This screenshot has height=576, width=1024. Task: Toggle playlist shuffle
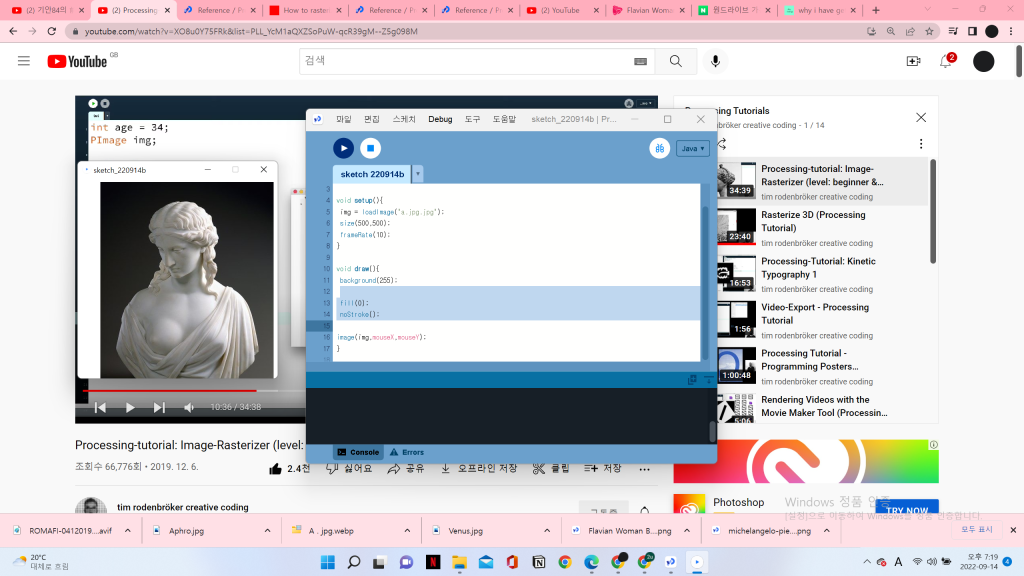point(722,144)
